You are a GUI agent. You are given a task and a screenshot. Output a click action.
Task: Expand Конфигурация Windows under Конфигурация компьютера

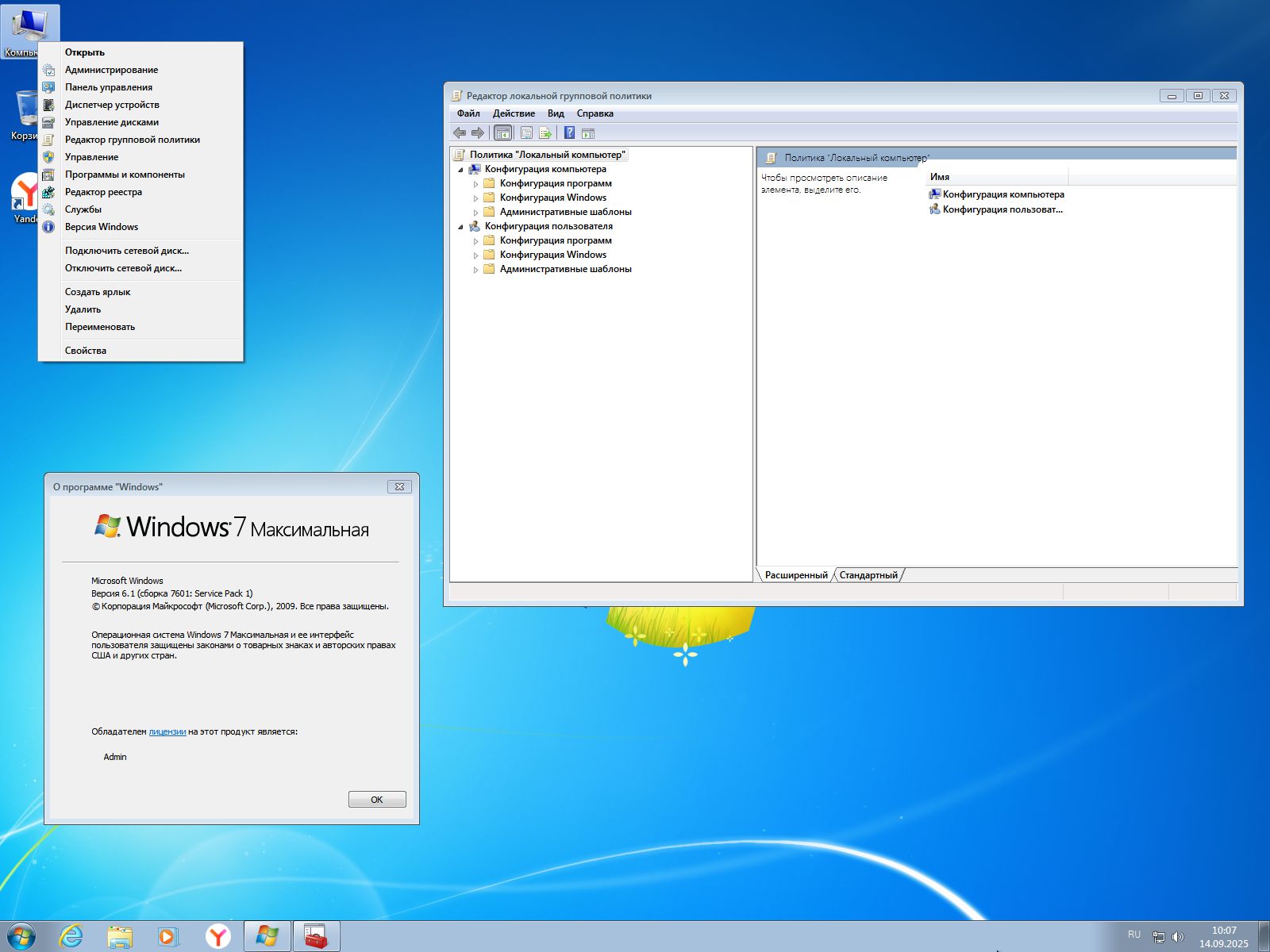tap(476, 198)
